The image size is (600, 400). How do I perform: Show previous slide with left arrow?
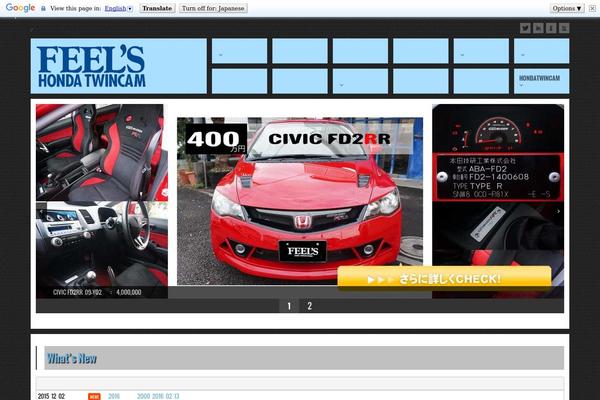[x=41, y=211]
